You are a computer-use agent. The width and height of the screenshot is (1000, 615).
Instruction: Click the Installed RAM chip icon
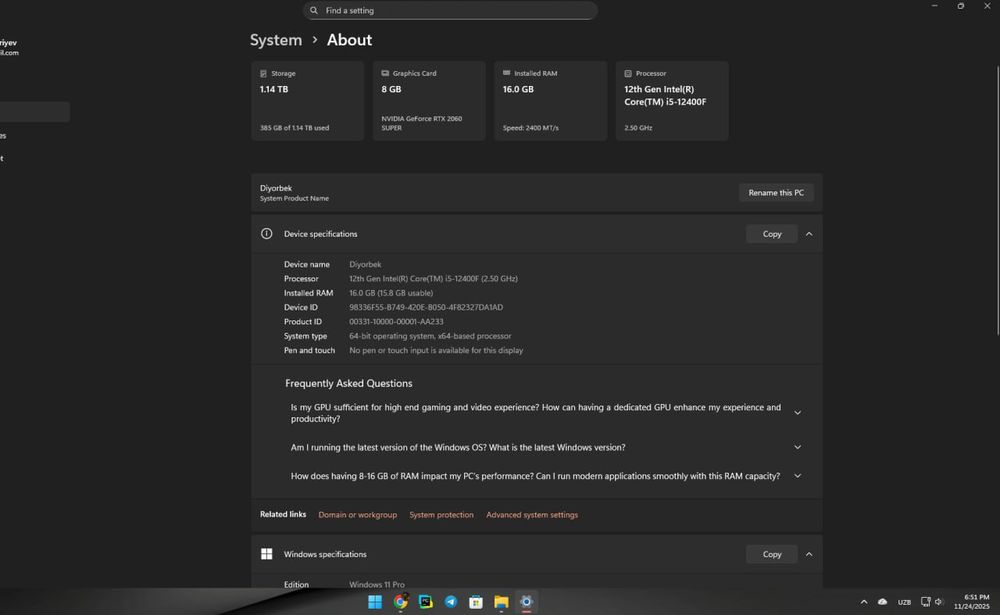[x=506, y=73]
